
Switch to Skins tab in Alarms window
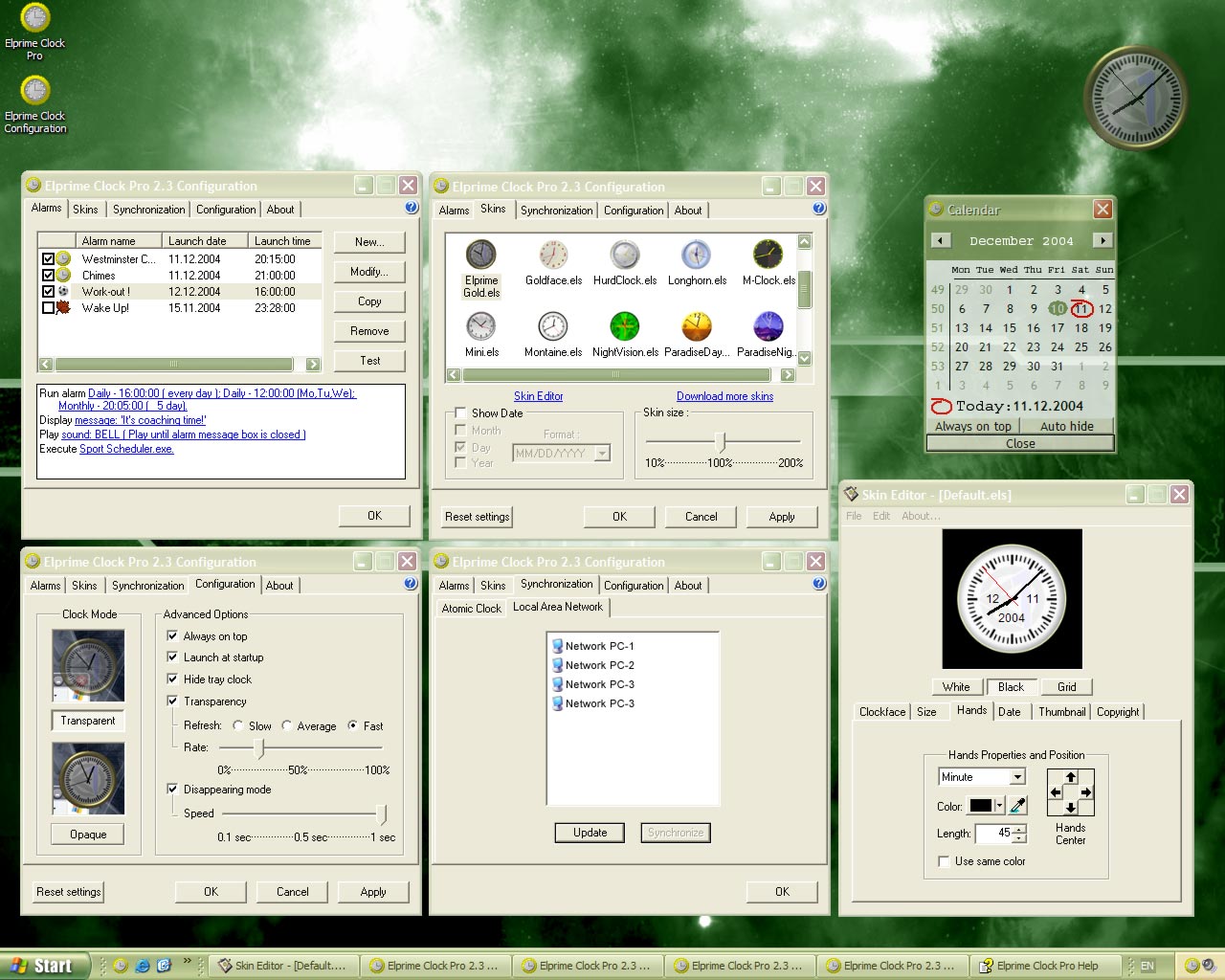[85, 210]
